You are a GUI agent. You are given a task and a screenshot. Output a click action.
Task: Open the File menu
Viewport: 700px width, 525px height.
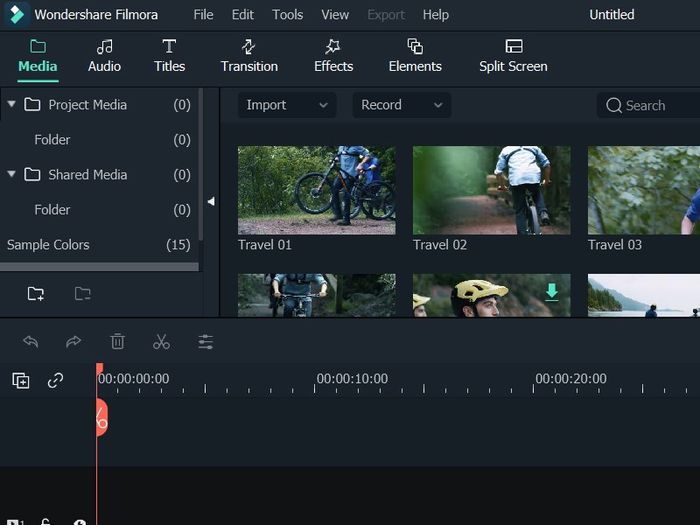[203, 15]
